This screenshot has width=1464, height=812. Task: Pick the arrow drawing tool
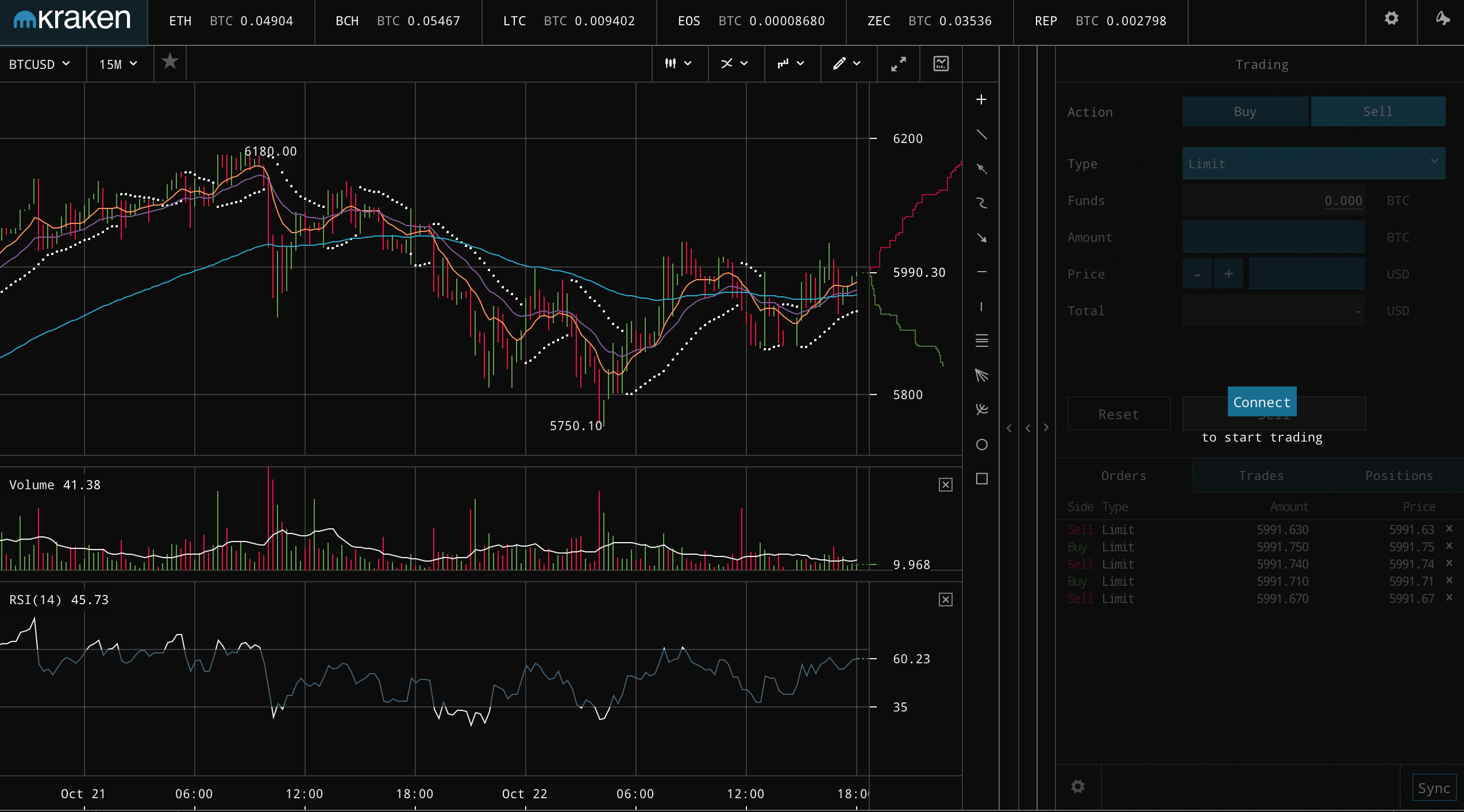[981, 238]
